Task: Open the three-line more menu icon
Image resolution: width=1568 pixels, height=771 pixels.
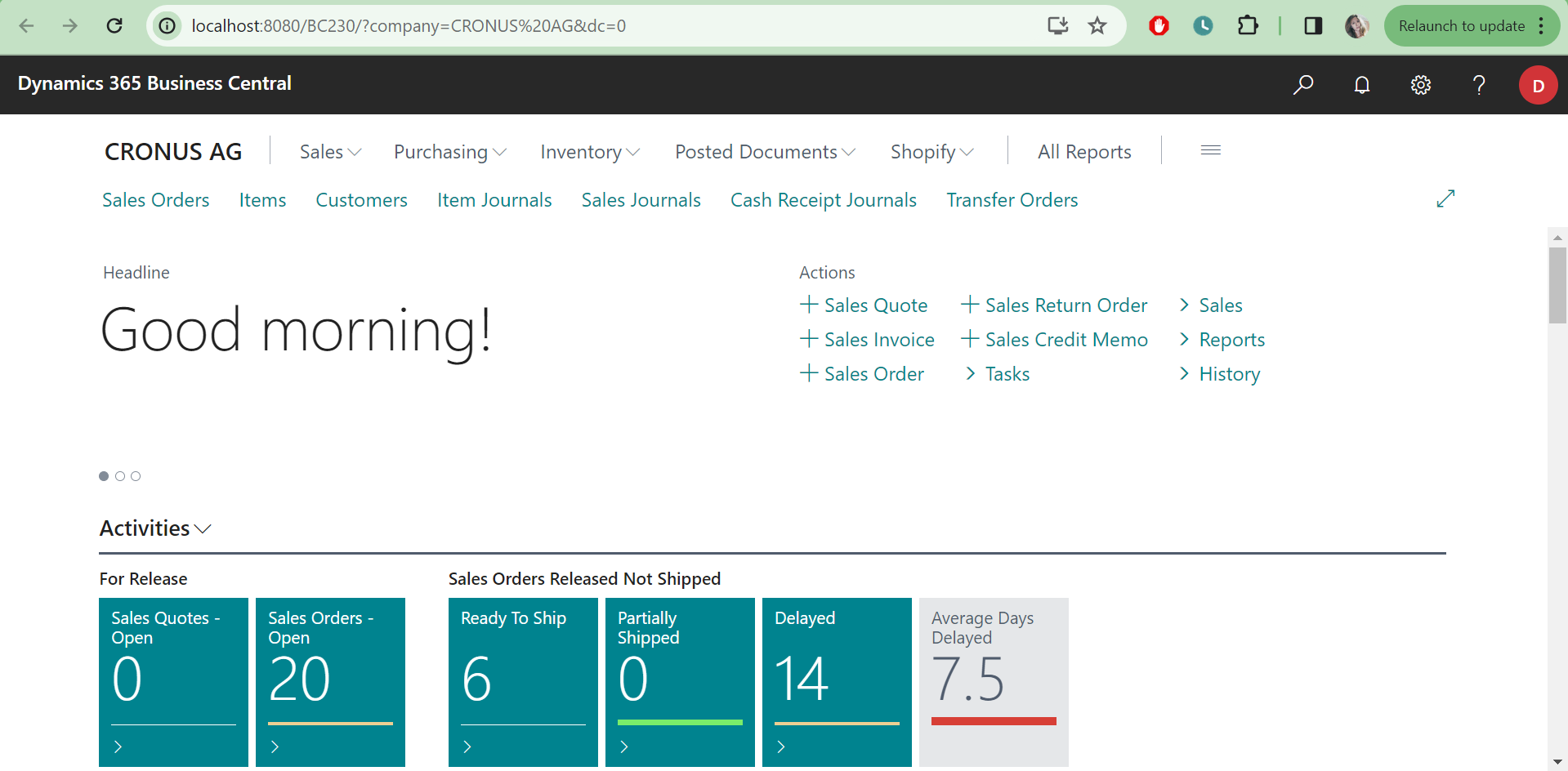Action: tap(1211, 150)
